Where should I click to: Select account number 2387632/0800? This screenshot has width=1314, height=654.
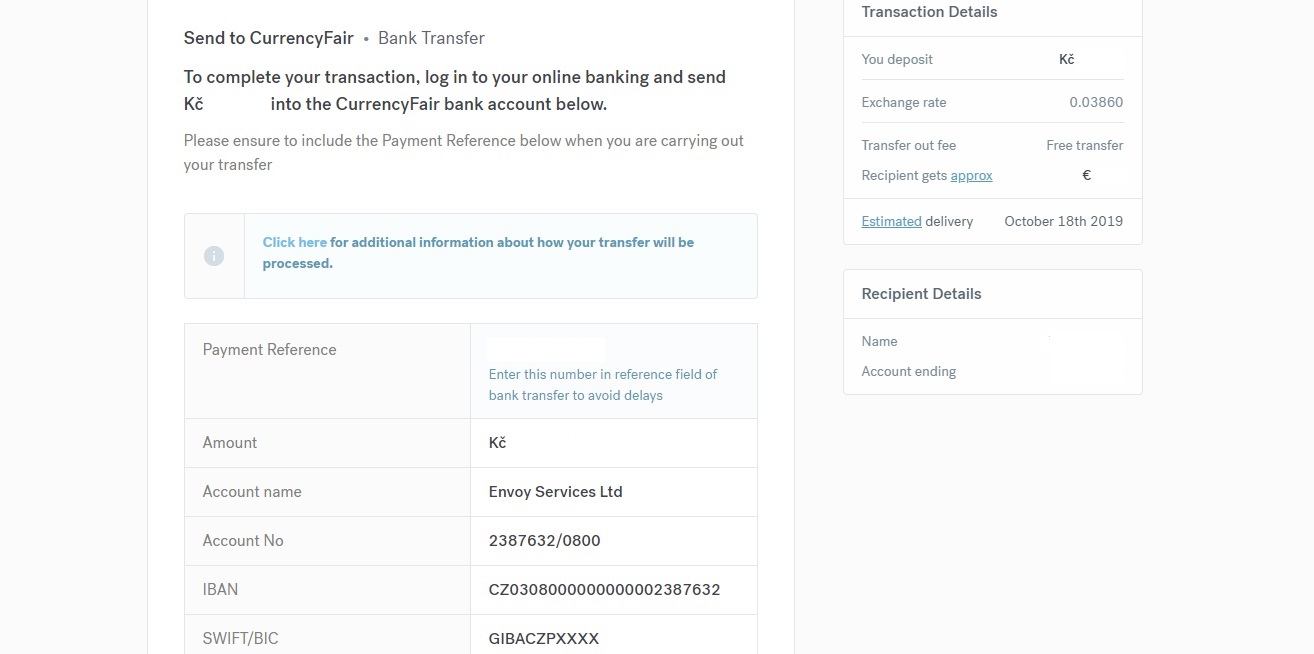point(544,540)
